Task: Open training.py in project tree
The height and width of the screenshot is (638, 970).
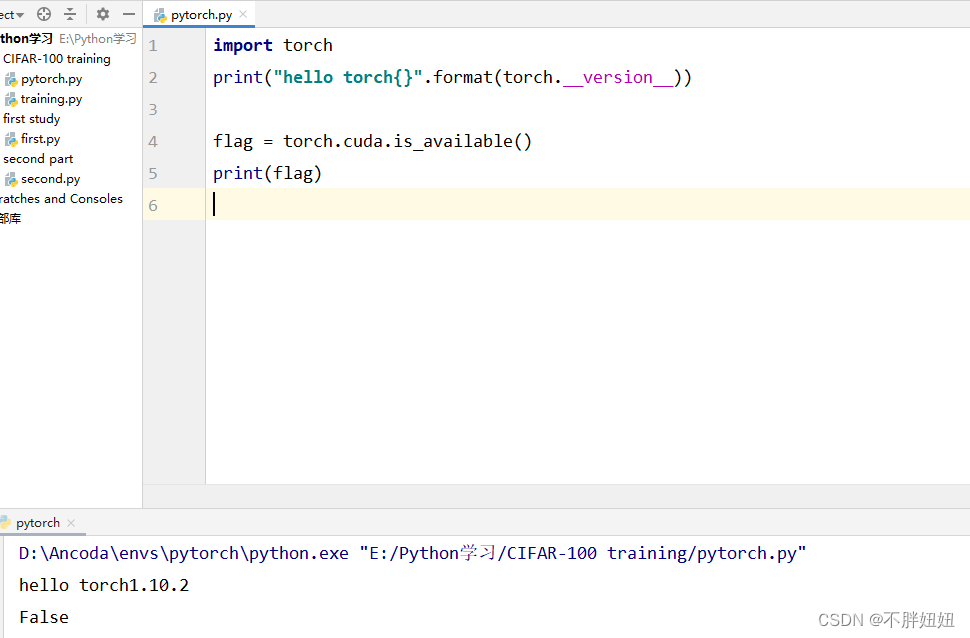Action: tap(51, 99)
